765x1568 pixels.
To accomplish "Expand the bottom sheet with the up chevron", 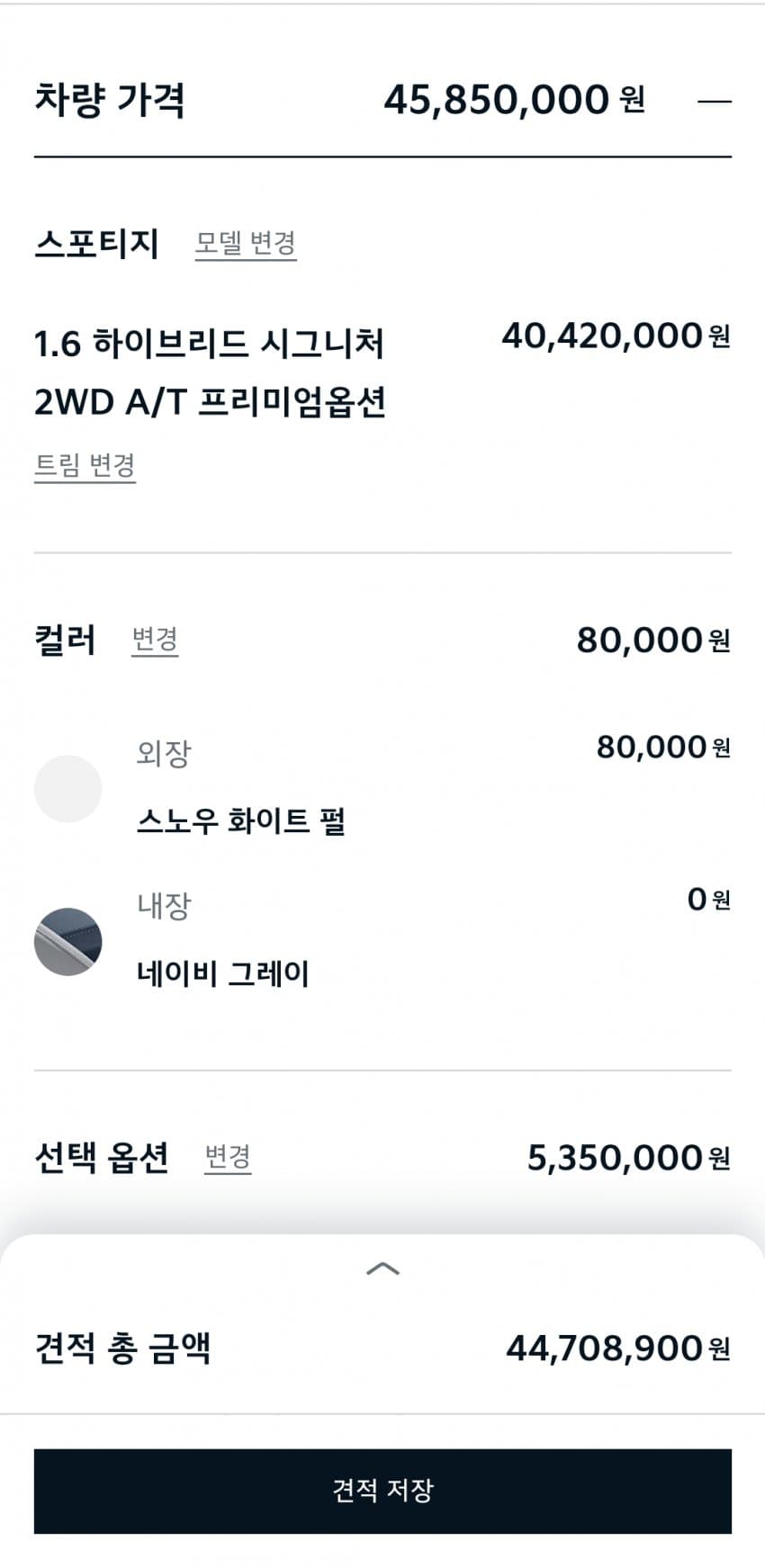I will coord(383,1269).
